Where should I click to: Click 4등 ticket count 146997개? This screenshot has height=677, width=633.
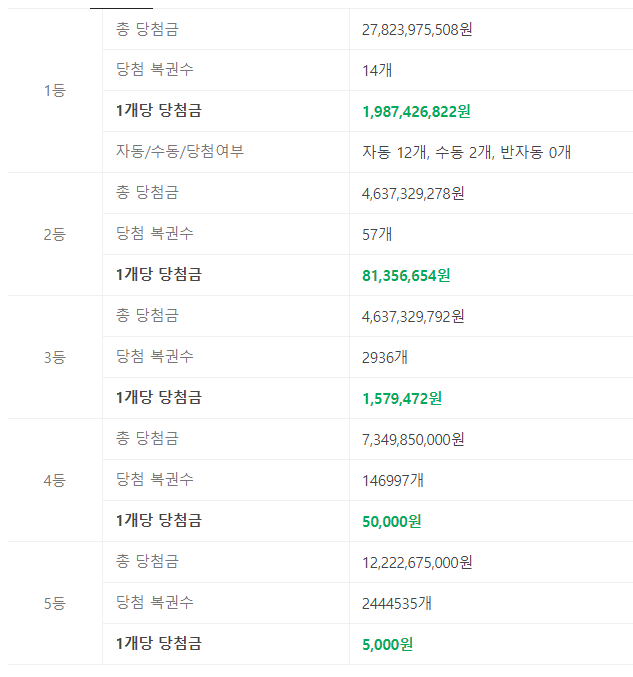(392, 481)
